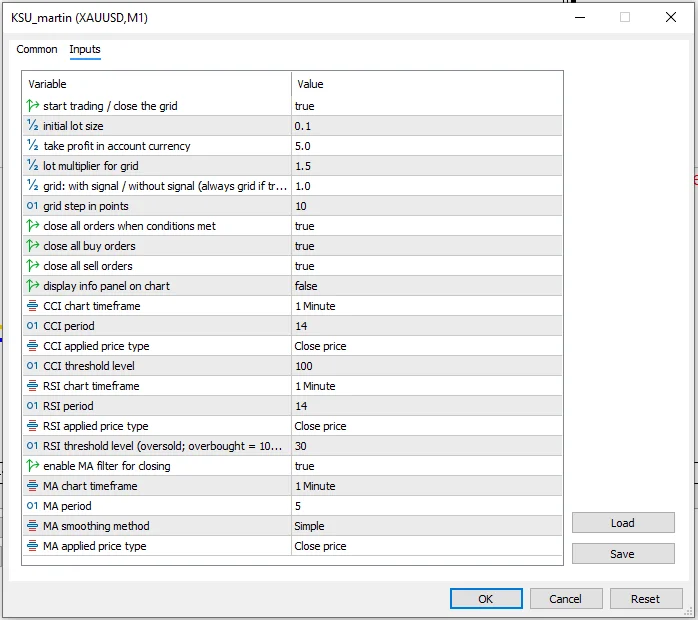The height and width of the screenshot is (620, 698).
Task: Click the integer icon beside 'grid step in points'
Action: coord(32,206)
